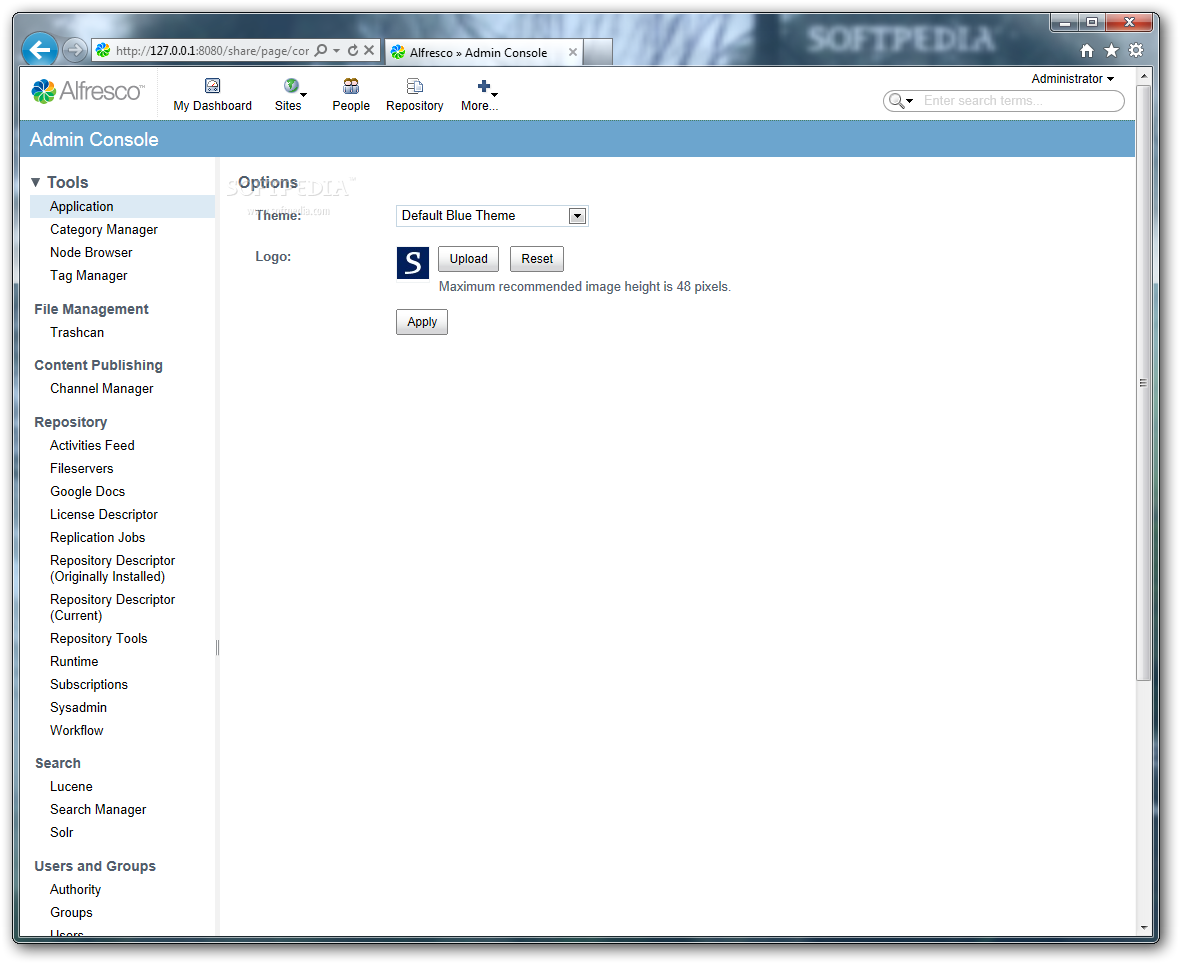Open Authority under Users and Groups
This screenshot has height=964, width=1180.
point(75,889)
